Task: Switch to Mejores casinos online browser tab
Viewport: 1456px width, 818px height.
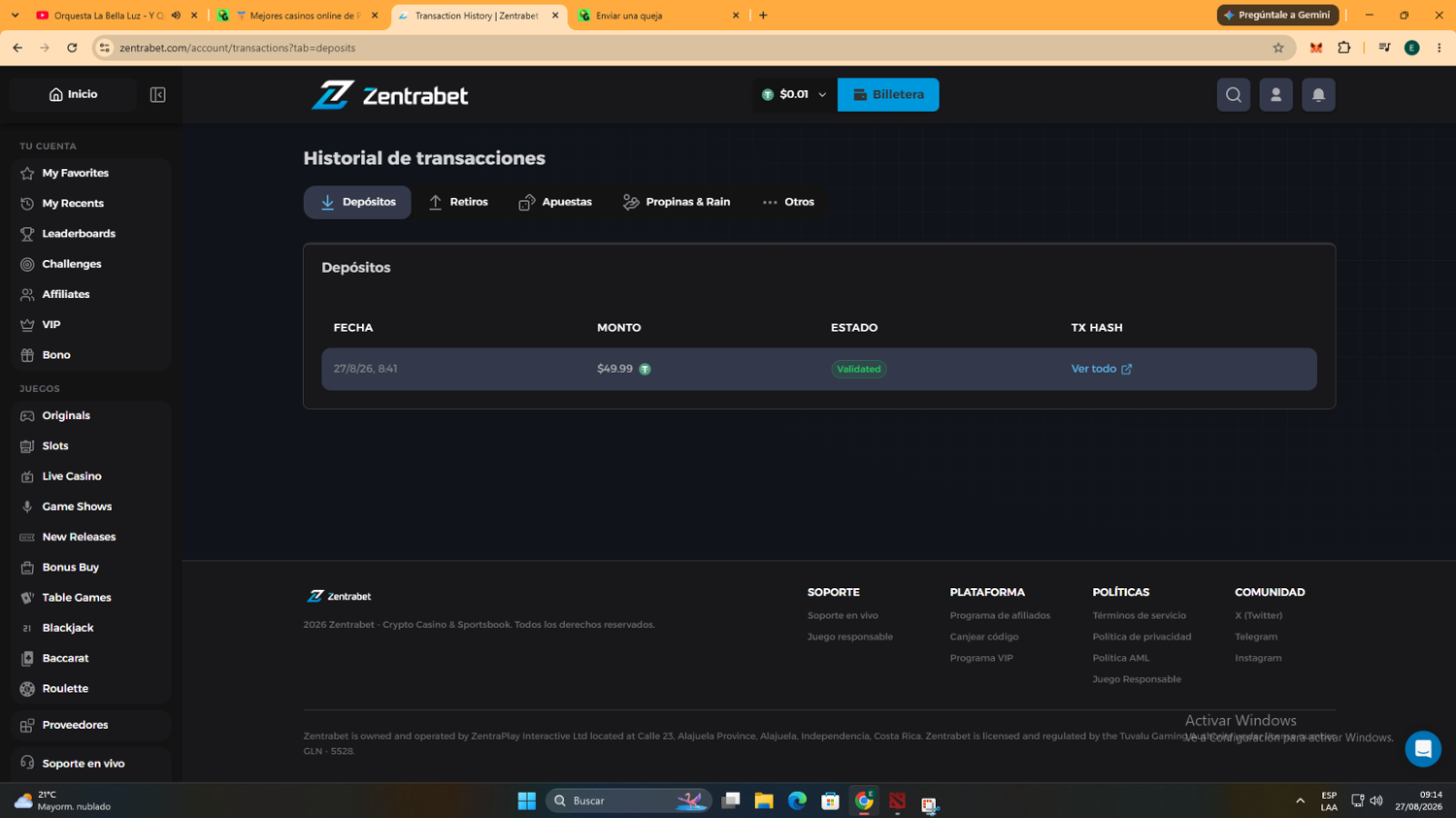Action: 299,16
